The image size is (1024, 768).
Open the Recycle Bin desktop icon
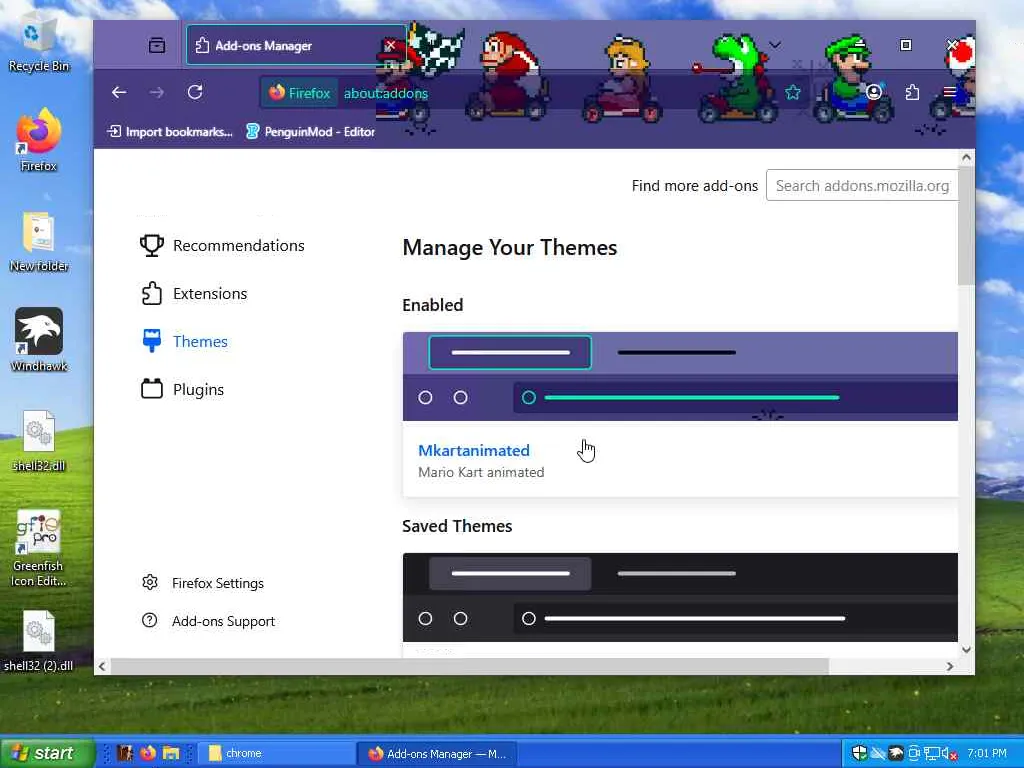tap(39, 44)
